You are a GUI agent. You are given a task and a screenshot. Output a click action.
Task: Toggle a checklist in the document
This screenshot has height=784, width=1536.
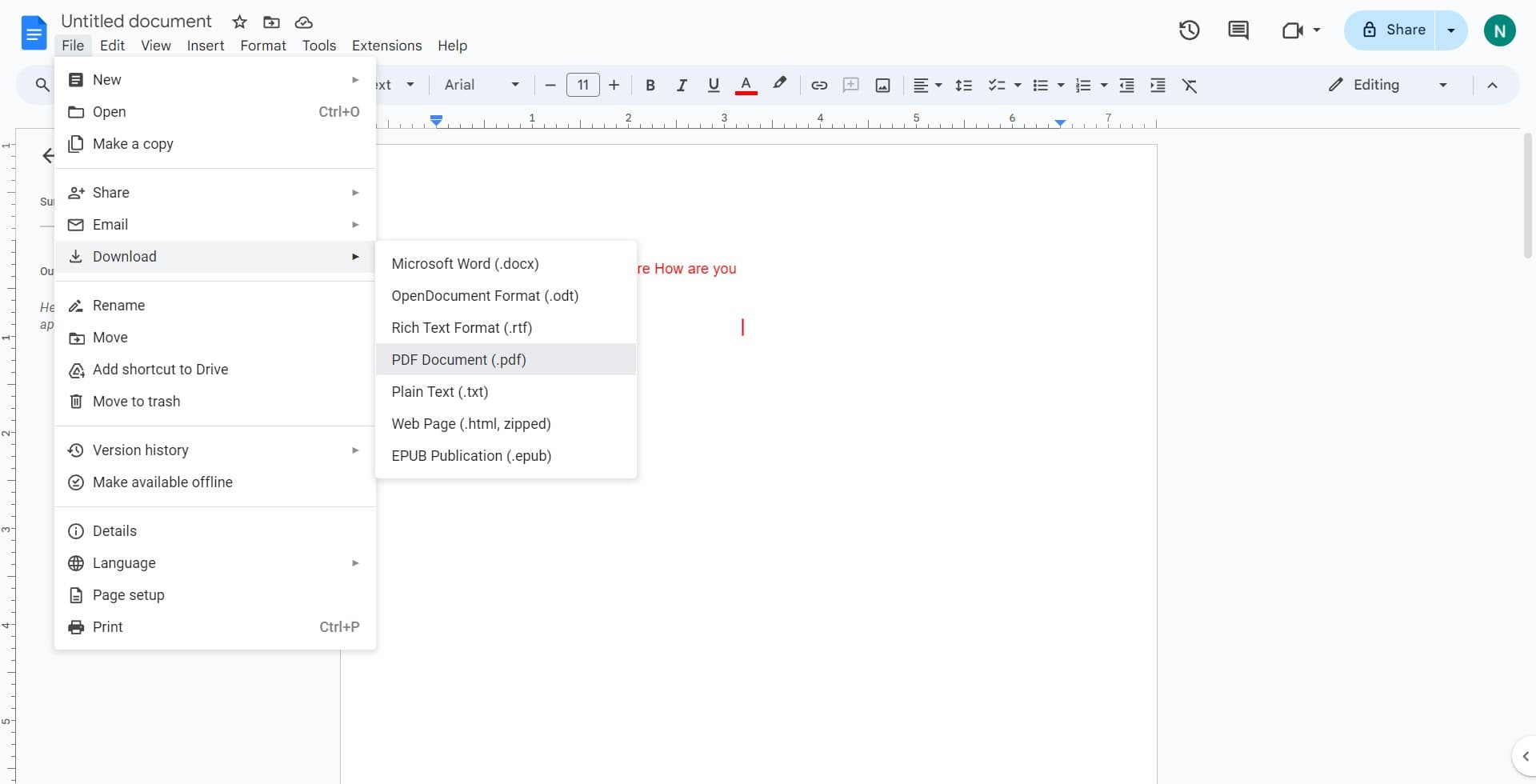(x=997, y=85)
